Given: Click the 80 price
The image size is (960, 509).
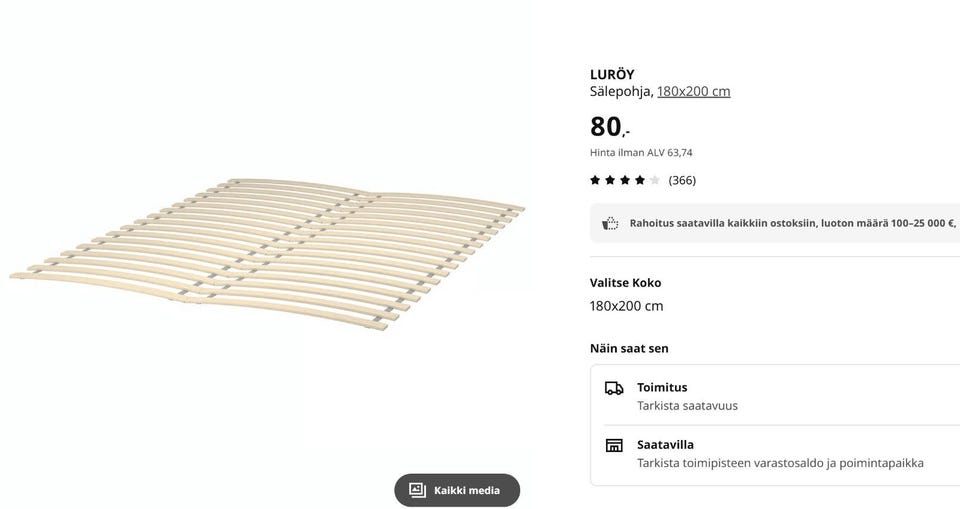Looking at the screenshot, I should tap(608, 127).
